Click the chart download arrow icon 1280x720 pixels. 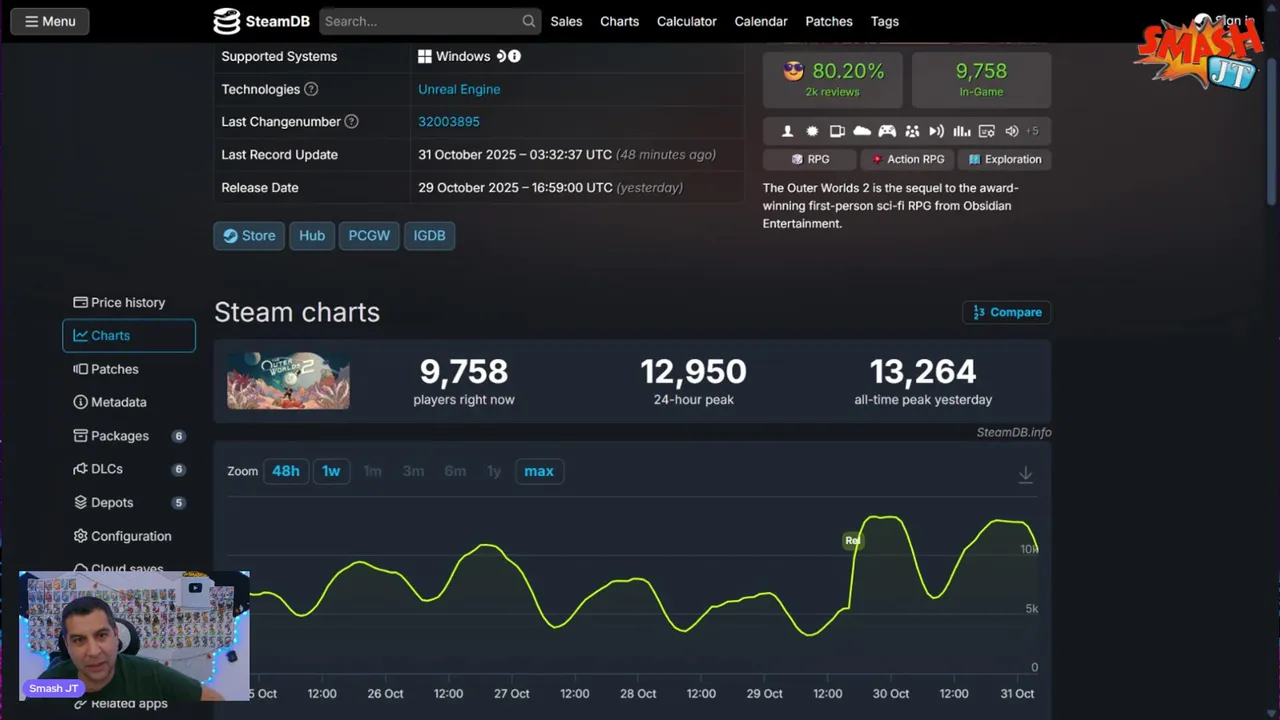coord(1025,475)
